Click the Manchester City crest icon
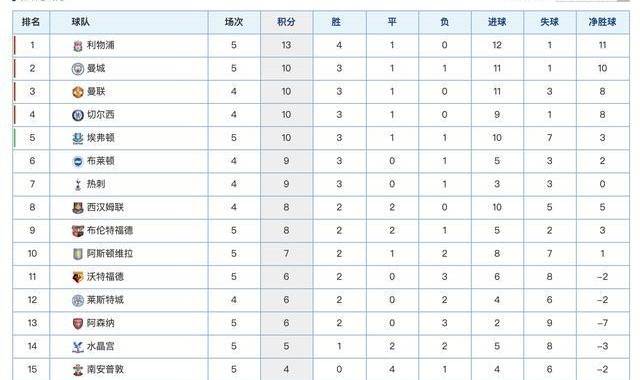640x380 pixels. (78, 69)
